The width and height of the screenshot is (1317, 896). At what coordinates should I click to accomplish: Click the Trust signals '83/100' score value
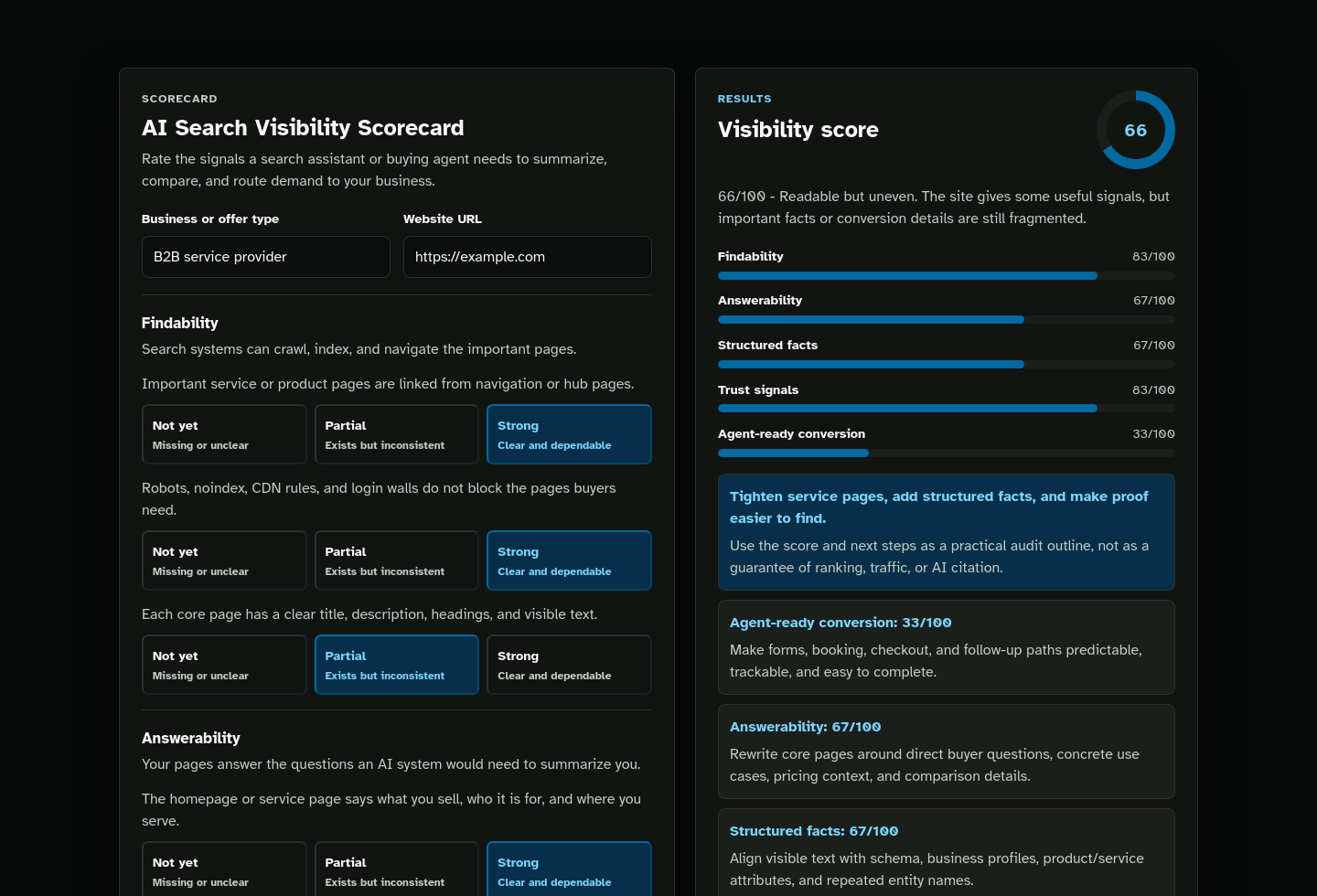[x=1153, y=390]
